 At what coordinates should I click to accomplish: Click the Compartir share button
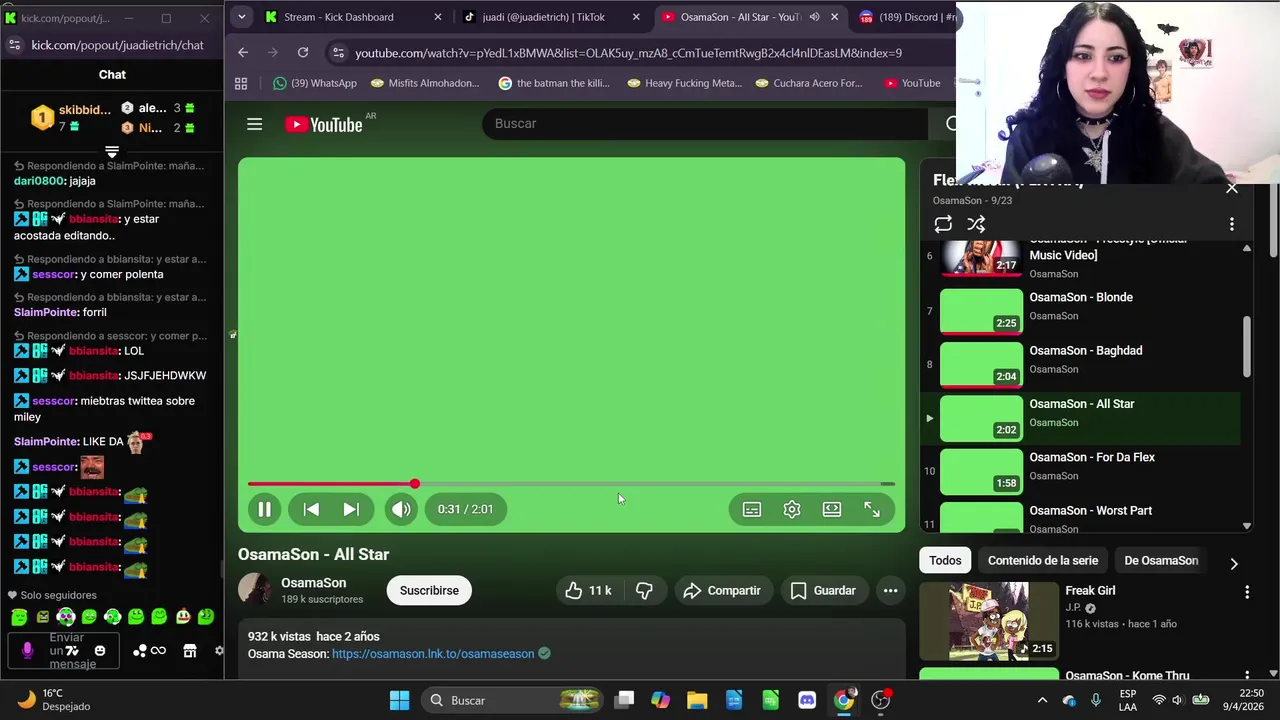(x=722, y=590)
